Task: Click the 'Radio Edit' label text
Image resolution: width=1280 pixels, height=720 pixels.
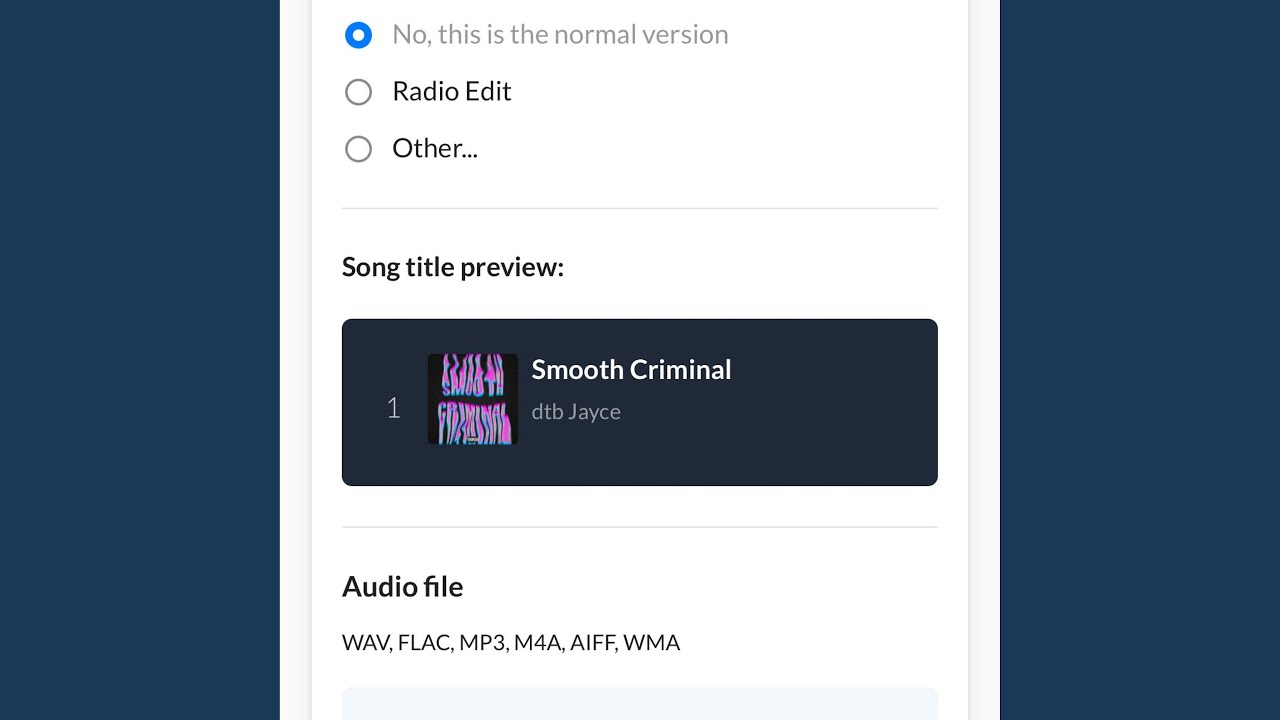Action: point(451,92)
